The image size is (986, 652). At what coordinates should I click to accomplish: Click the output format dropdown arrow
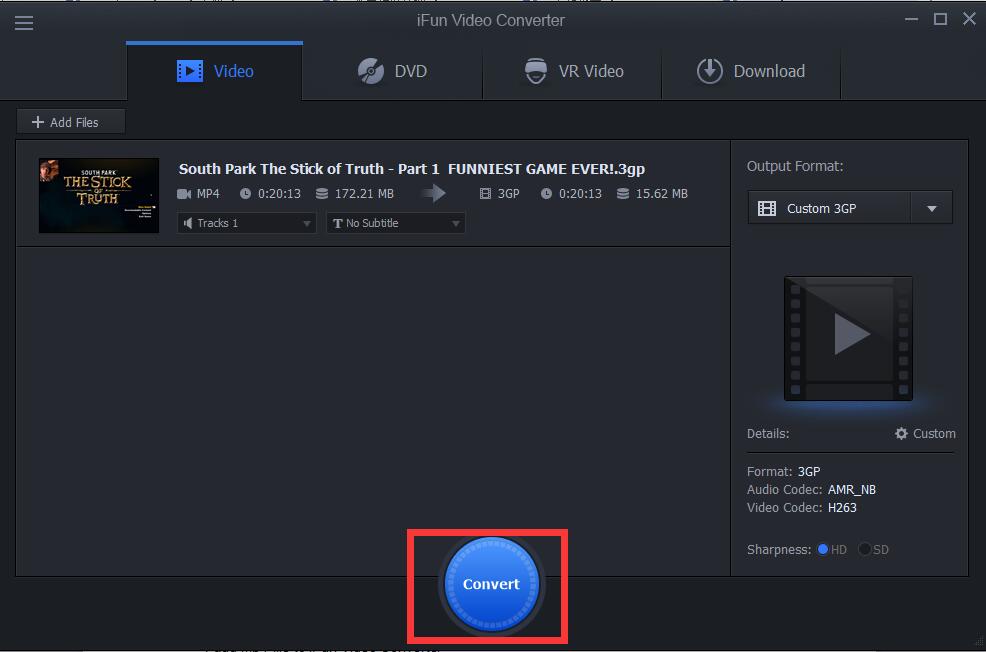932,208
